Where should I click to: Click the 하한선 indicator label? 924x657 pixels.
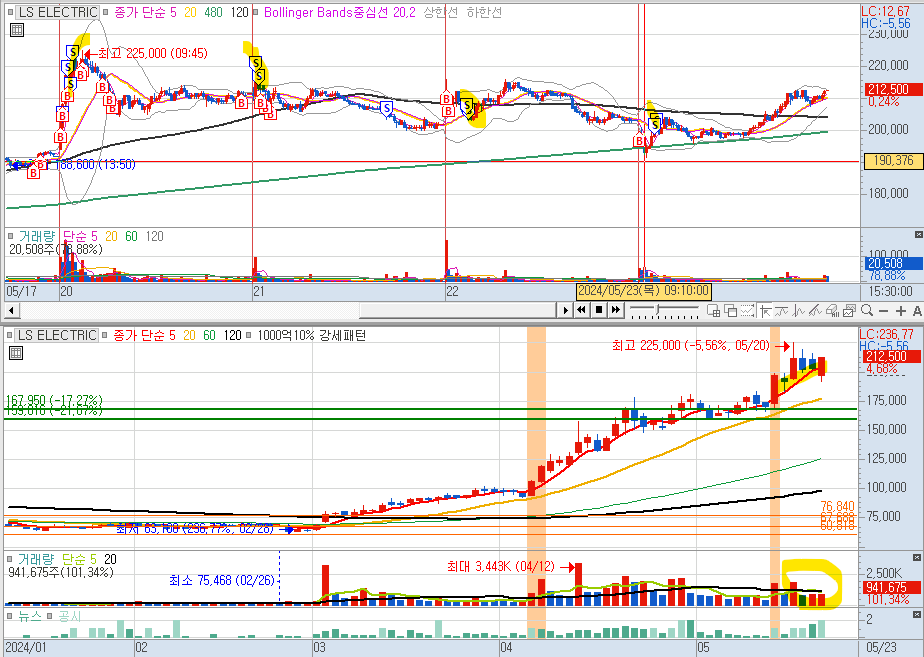(484, 12)
